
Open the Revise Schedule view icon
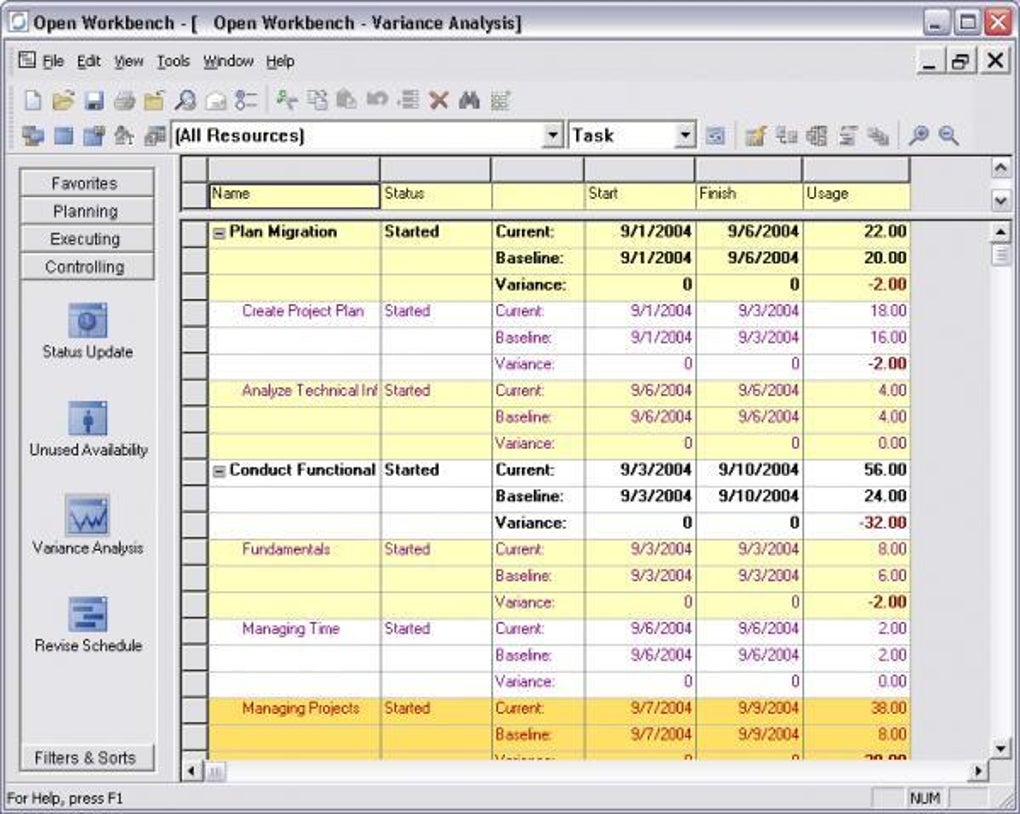pos(88,614)
